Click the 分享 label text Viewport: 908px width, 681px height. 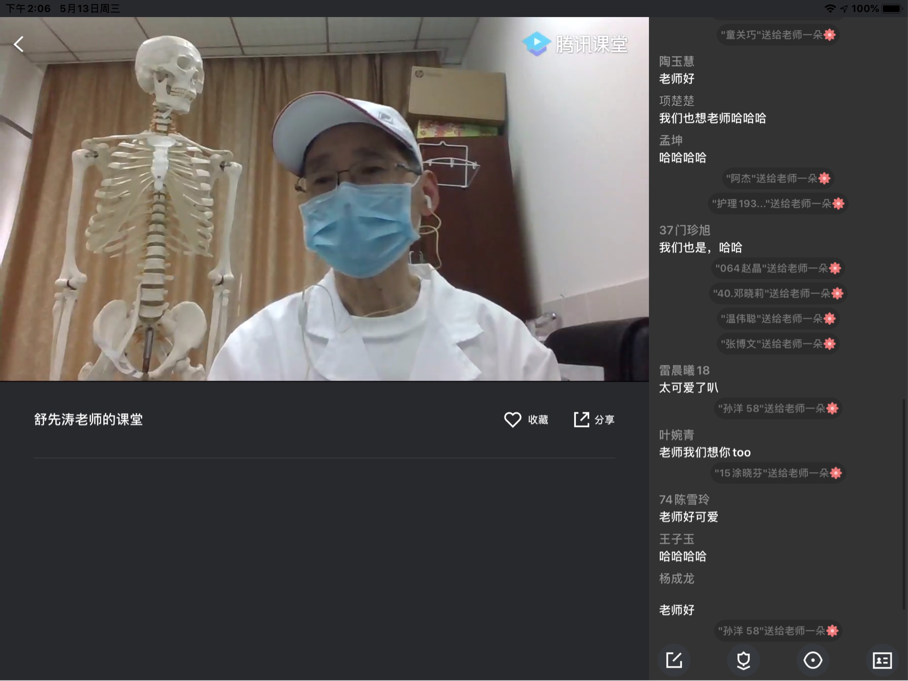pos(605,420)
